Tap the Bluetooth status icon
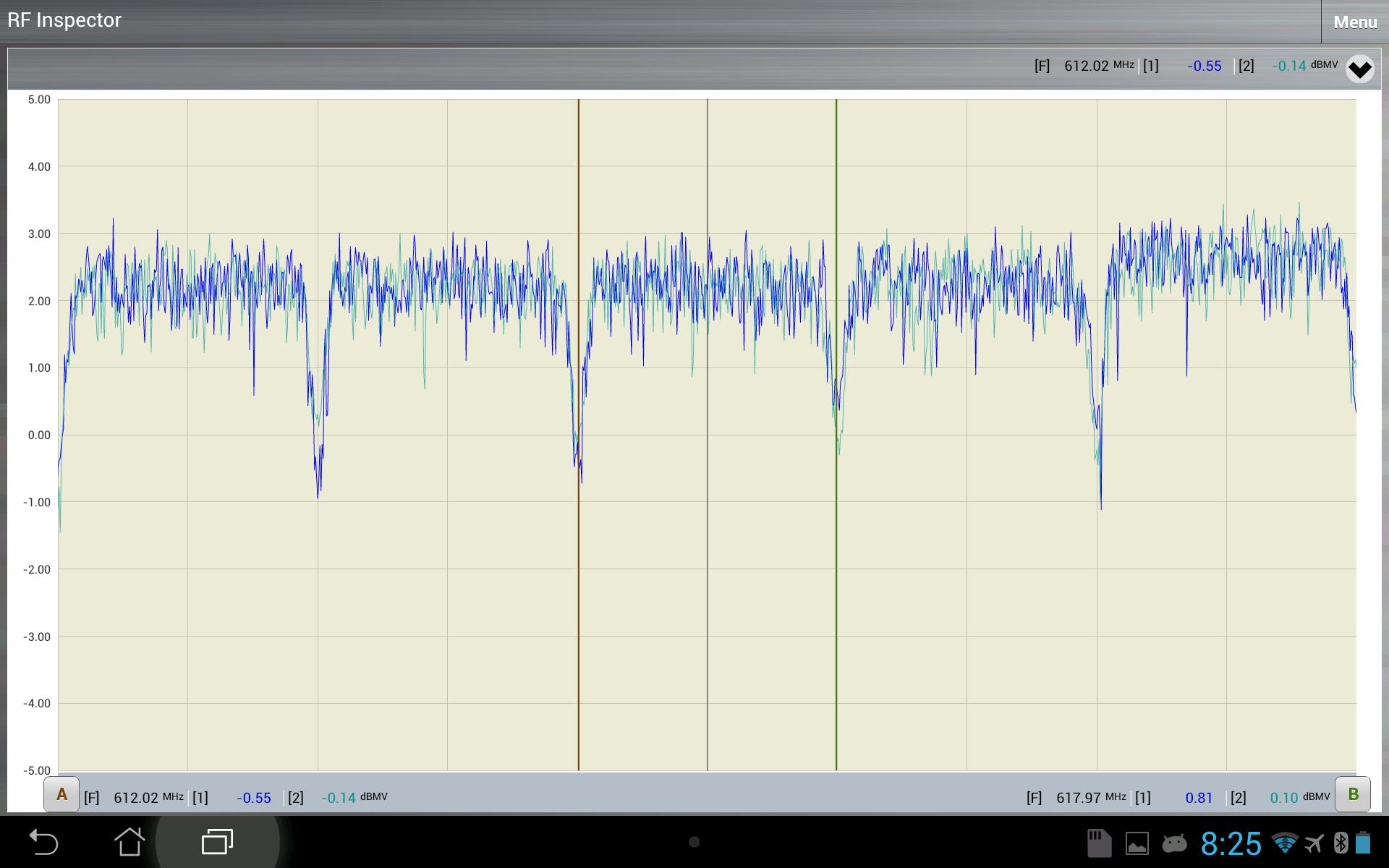Viewport: 1389px width, 868px height. point(1342,843)
